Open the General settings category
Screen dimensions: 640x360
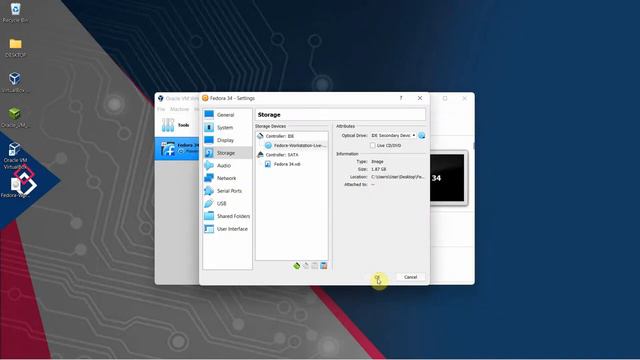(227, 115)
